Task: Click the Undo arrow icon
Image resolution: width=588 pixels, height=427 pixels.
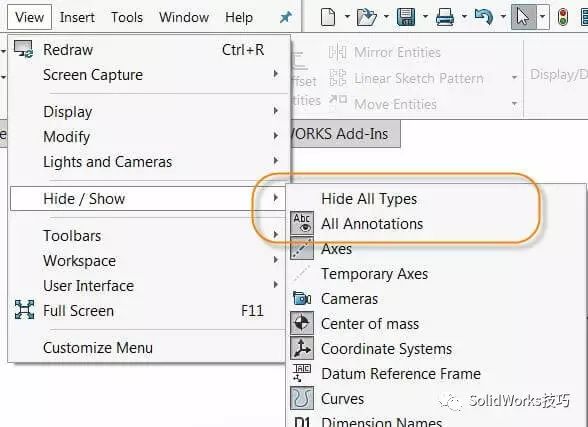Action: [484, 17]
